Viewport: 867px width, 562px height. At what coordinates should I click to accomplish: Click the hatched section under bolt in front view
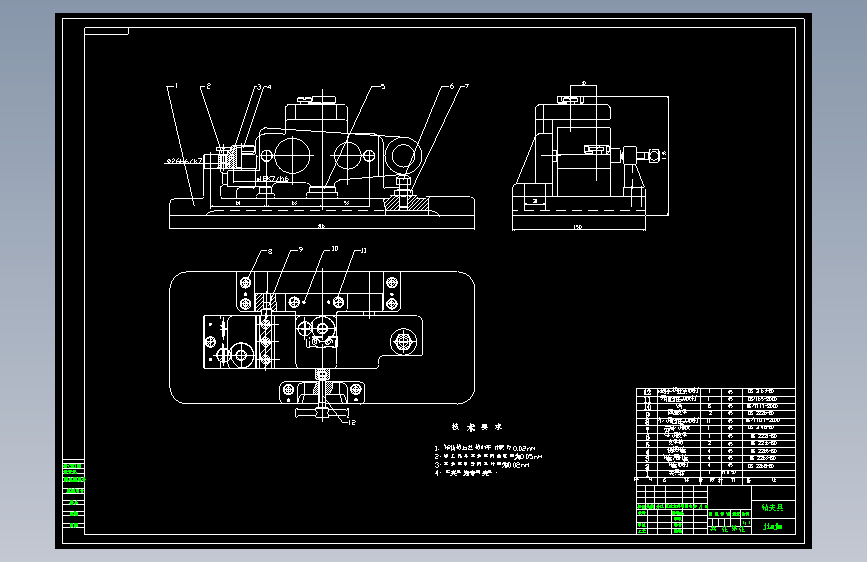click(406, 204)
